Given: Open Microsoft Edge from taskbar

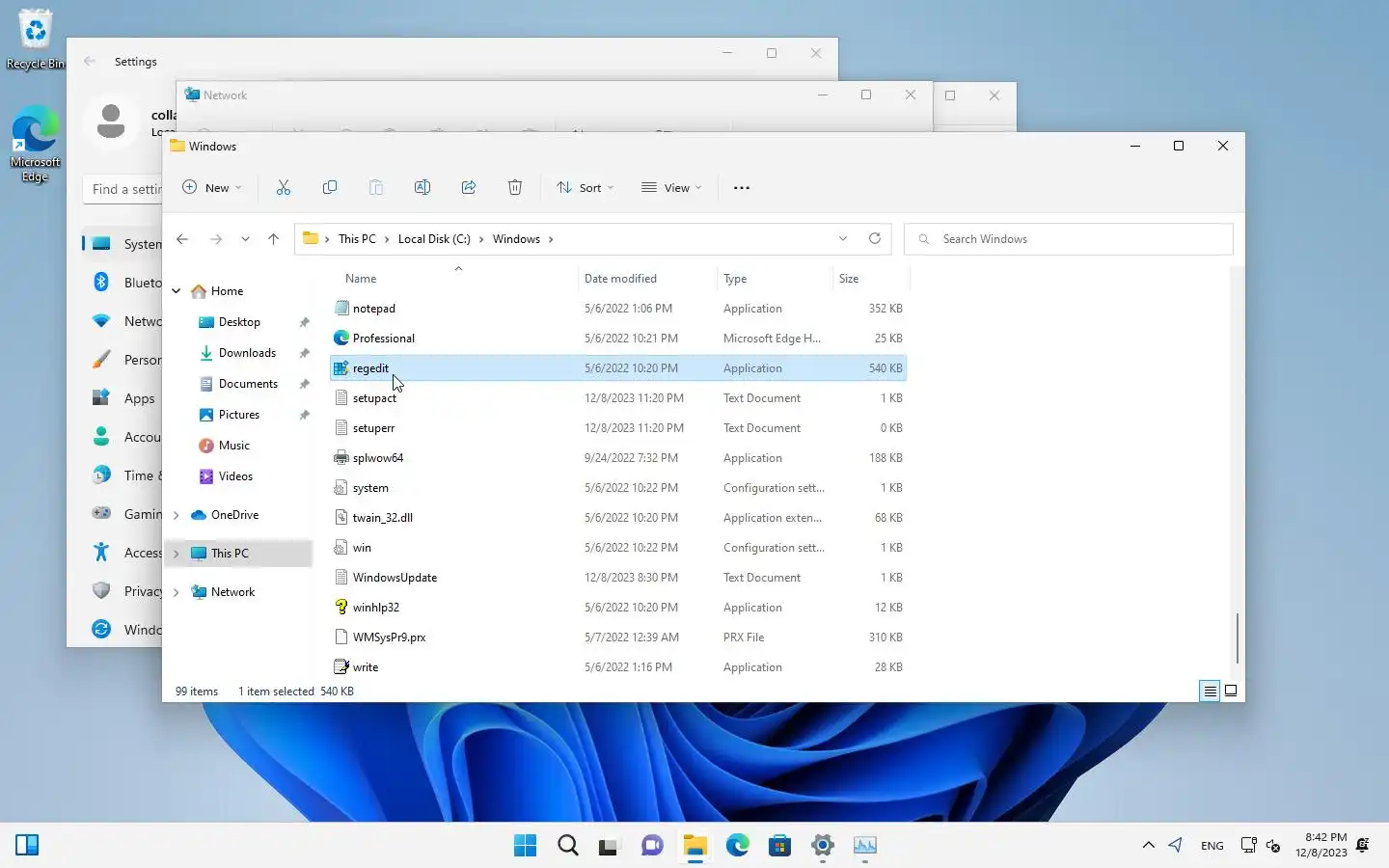Looking at the screenshot, I should [x=738, y=846].
